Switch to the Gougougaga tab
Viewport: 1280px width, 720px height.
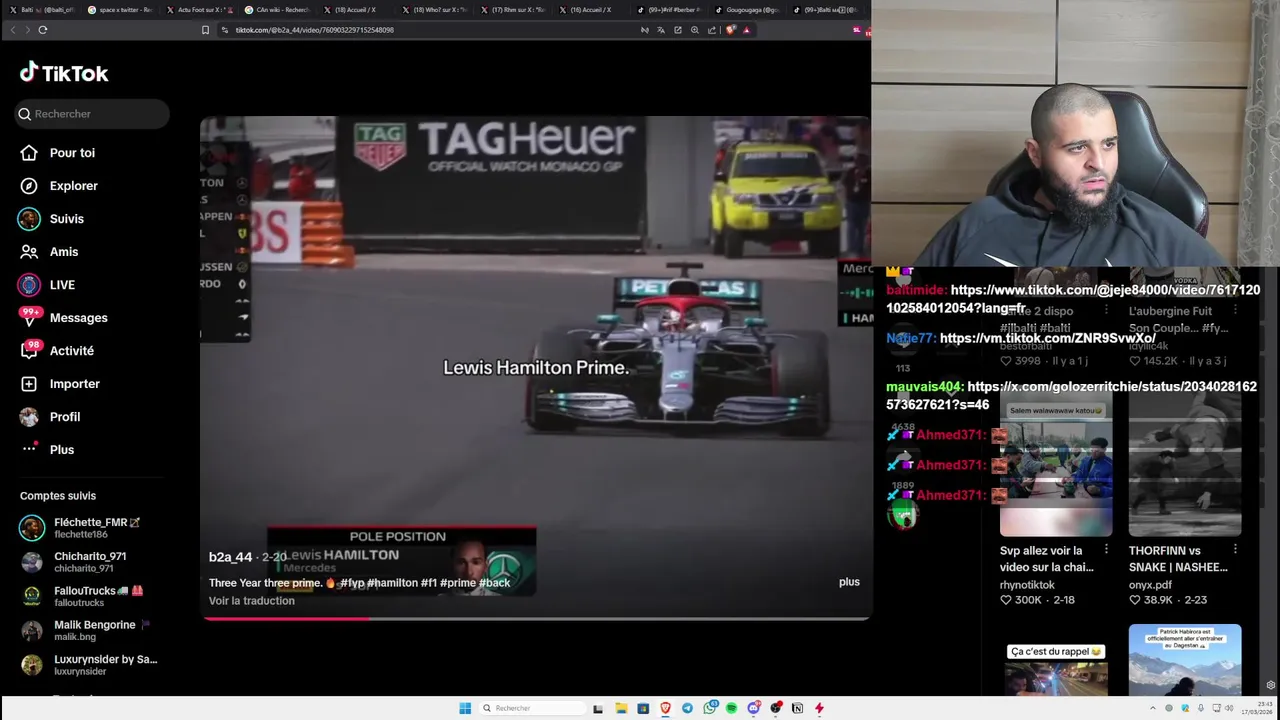click(x=750, y=10)
